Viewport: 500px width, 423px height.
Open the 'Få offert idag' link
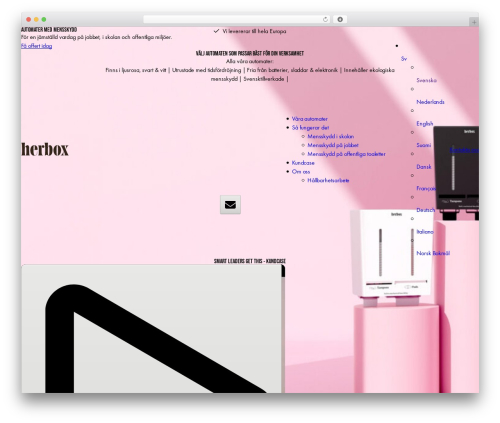pos(36,46)
